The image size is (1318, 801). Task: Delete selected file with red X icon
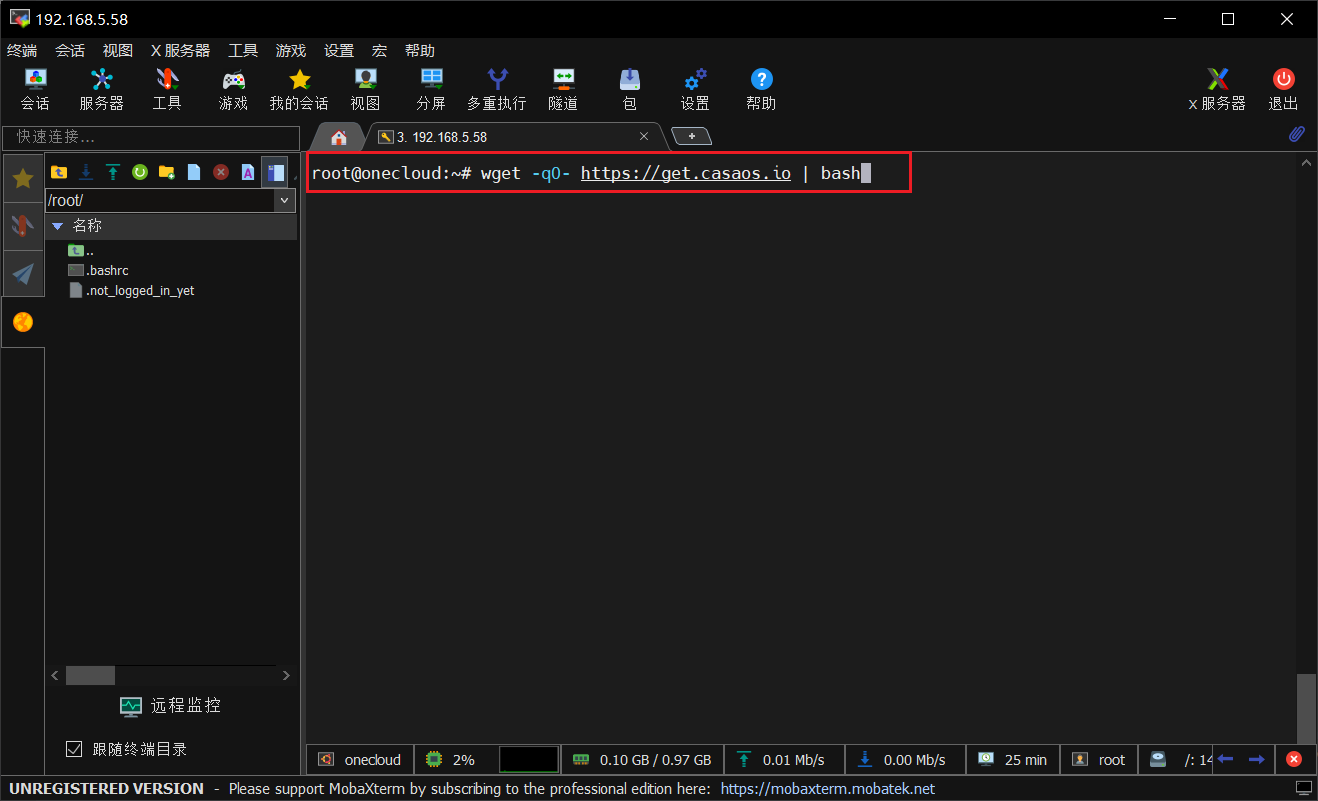(221, 172)
